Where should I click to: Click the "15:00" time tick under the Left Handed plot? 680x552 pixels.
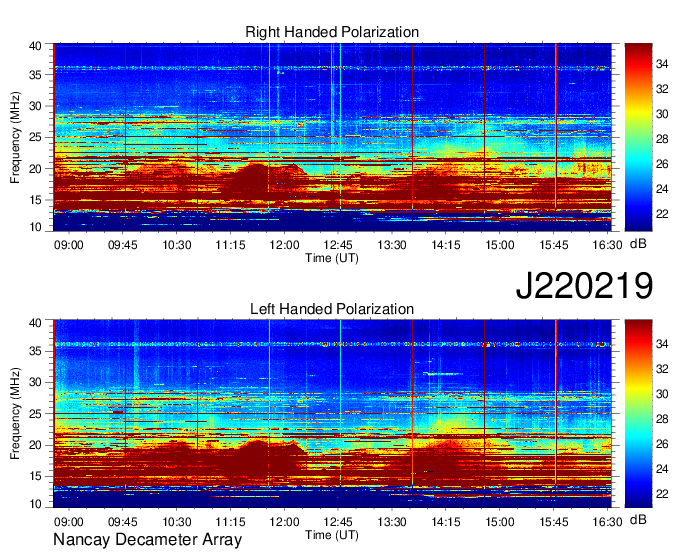(x=500, y=522)
